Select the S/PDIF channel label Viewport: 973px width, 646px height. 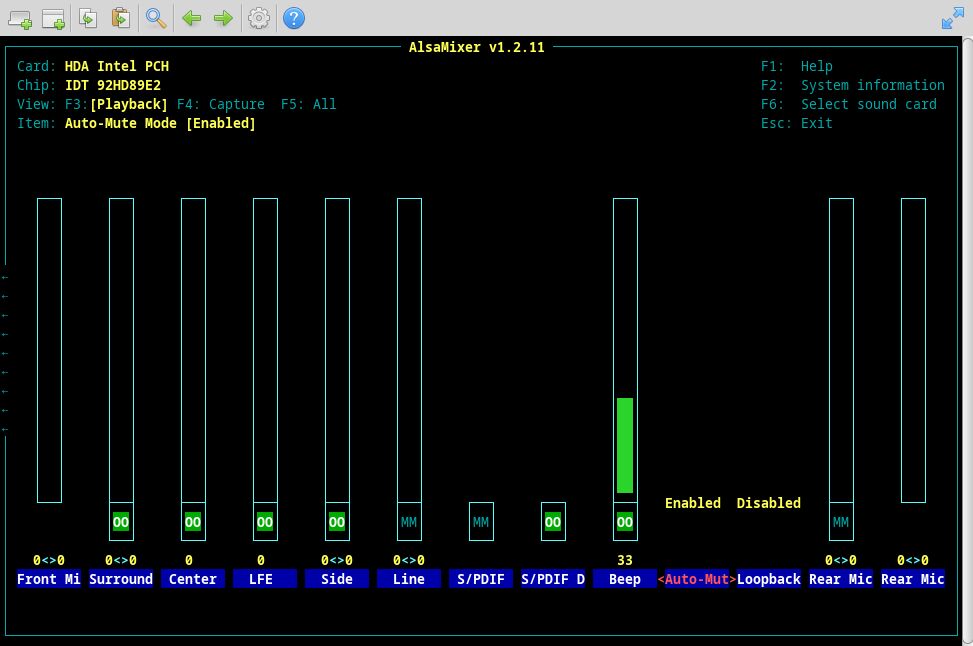click(x=481, y=579)
